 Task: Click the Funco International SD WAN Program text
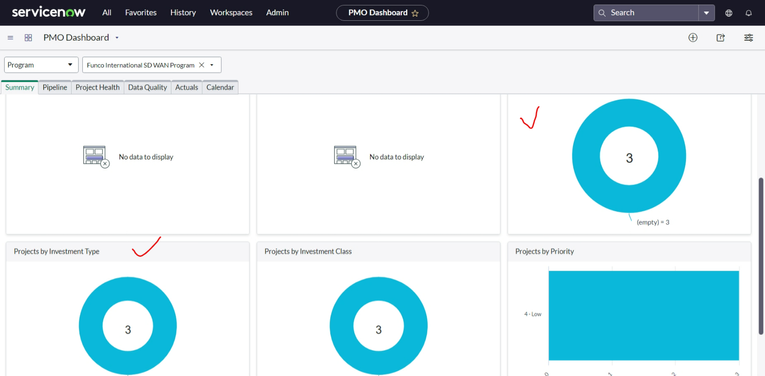141,65
